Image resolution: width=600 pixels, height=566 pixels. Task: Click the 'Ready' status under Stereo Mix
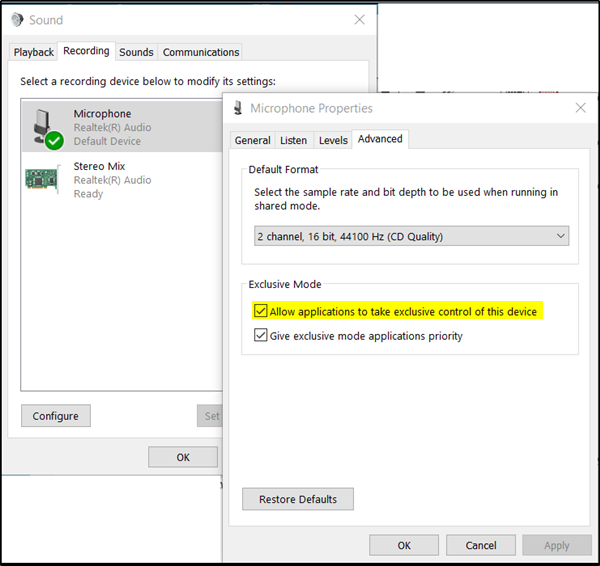[x=88, y=194]
